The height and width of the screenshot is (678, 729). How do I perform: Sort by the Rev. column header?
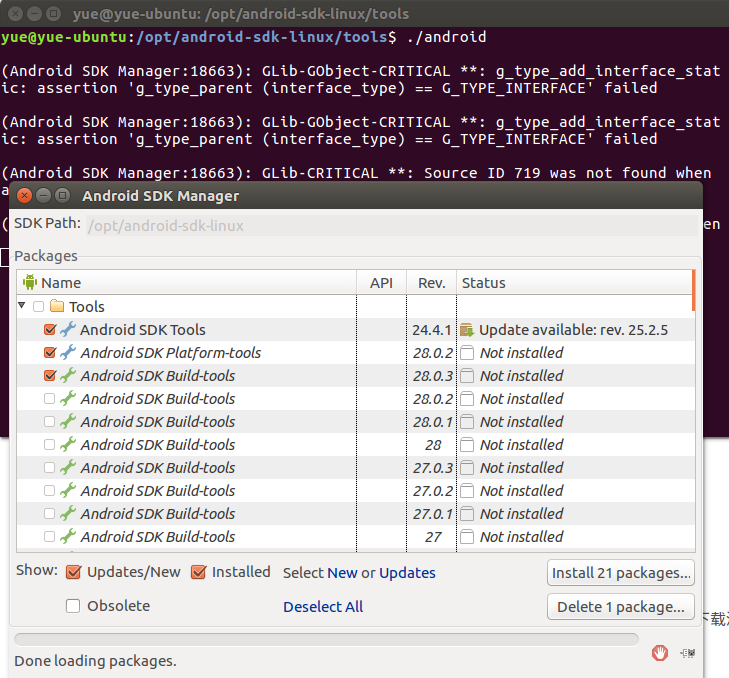pos(431,282)
